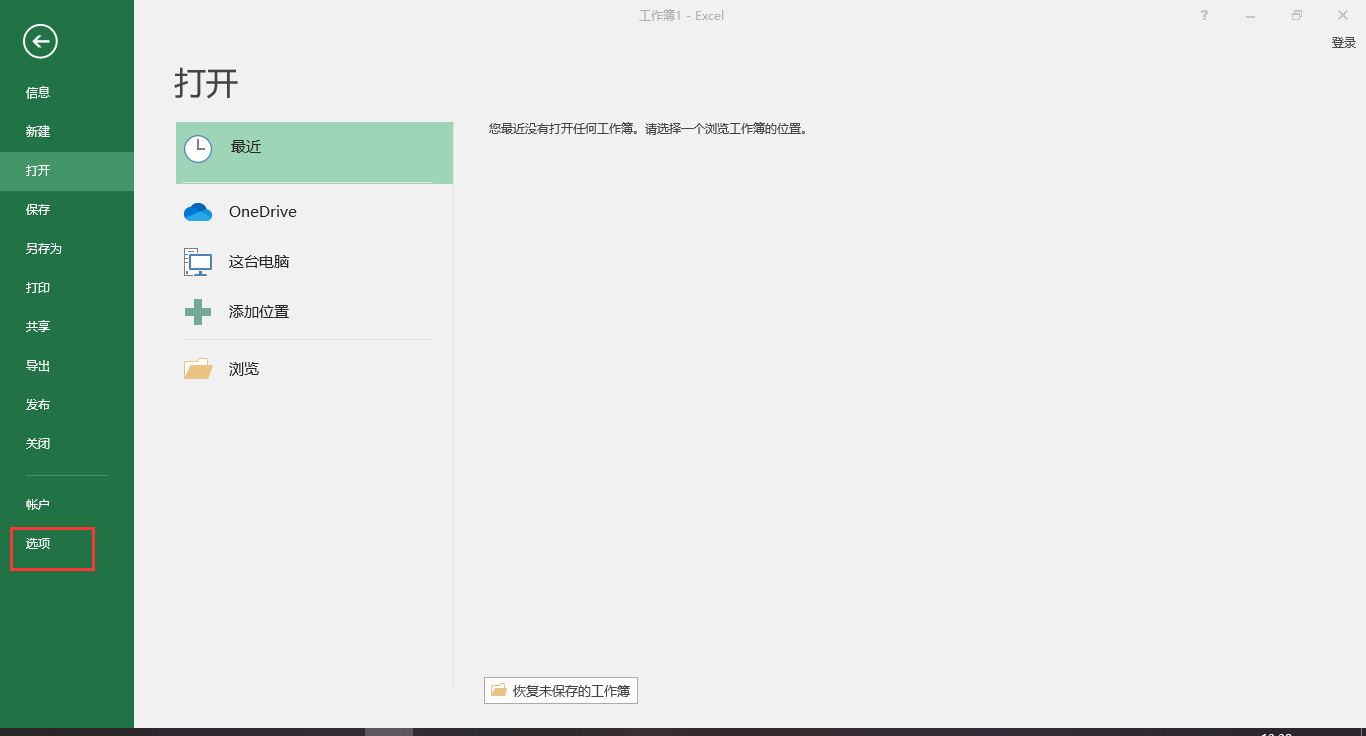Click the folder icon on 恢复未保存的工作簿
Image resolution: width=1366 pixels, height=736 pixels.
click(500, 690)
